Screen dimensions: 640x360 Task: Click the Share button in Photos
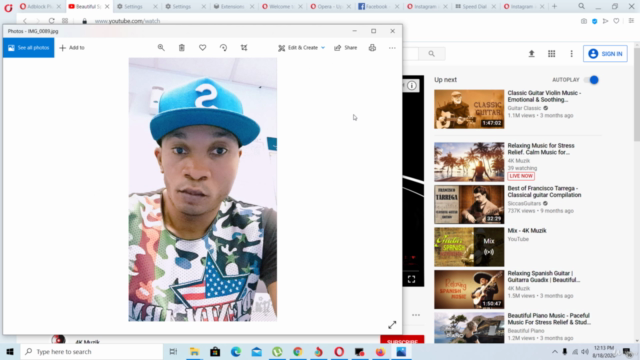pos(346,48)
